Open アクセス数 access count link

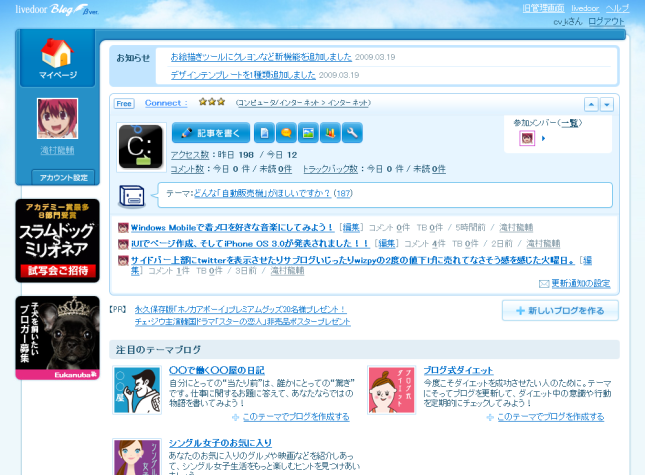tap(190, 155)
